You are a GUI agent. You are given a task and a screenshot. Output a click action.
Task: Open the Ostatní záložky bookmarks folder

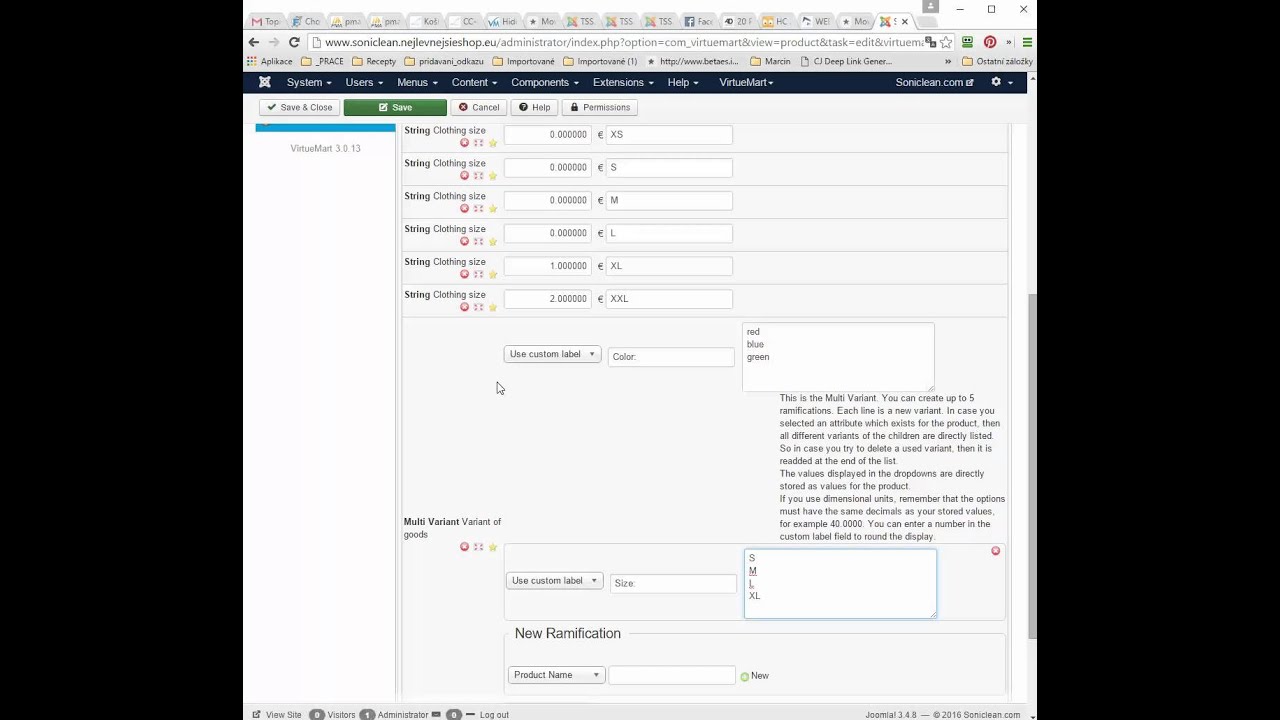(997, 61)
